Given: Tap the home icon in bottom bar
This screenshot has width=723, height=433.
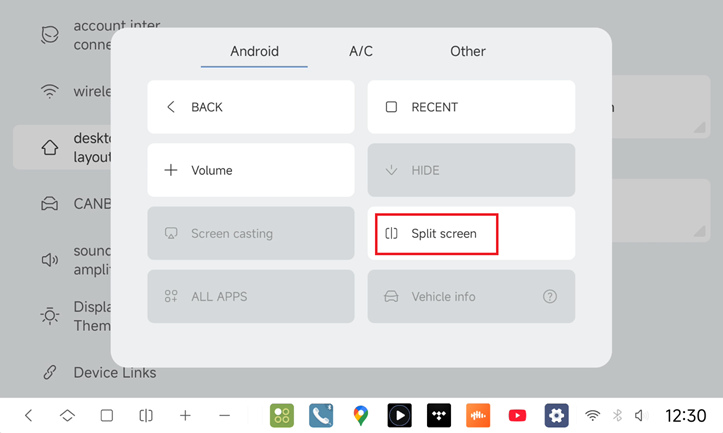Looking at the screenshot, I should [67, 415].
